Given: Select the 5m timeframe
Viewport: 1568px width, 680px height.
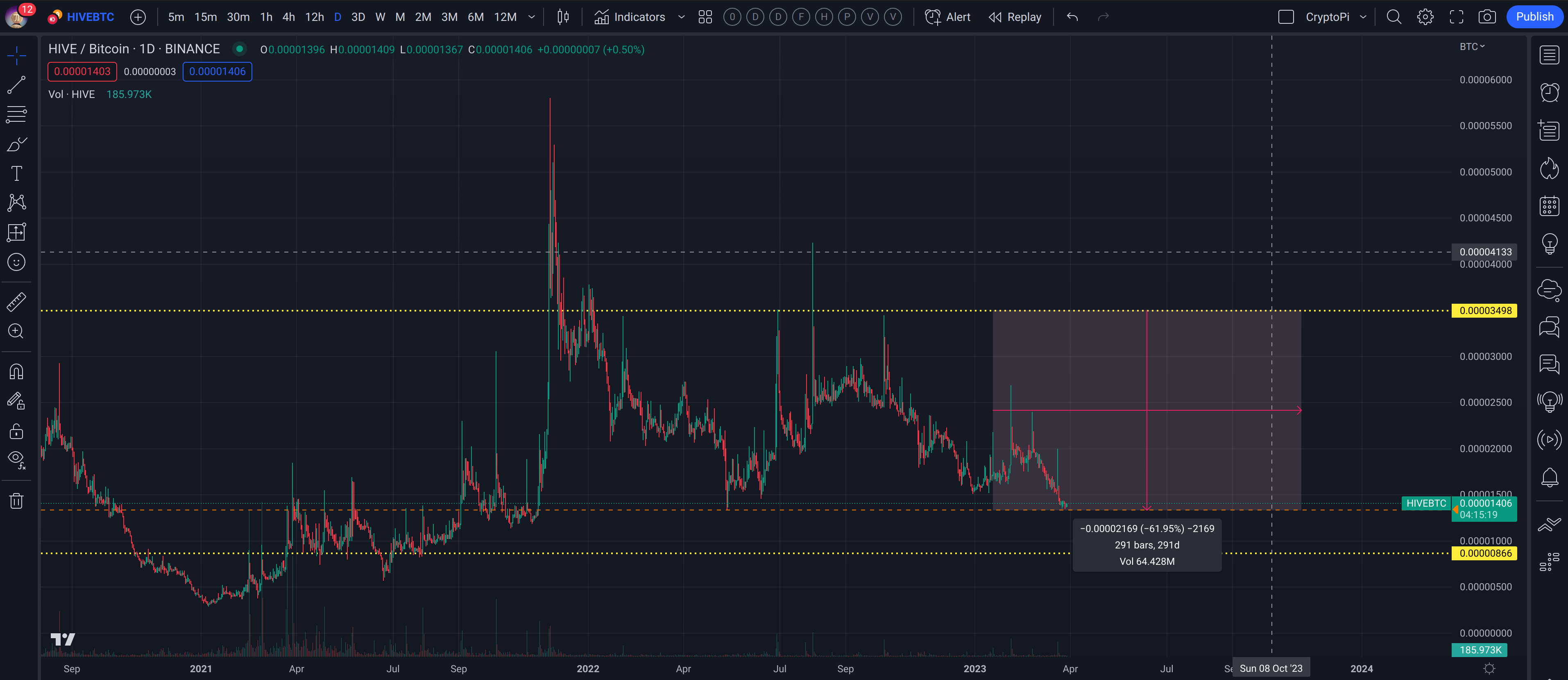Looking at the screenshot, I should [x=176, y=17].
